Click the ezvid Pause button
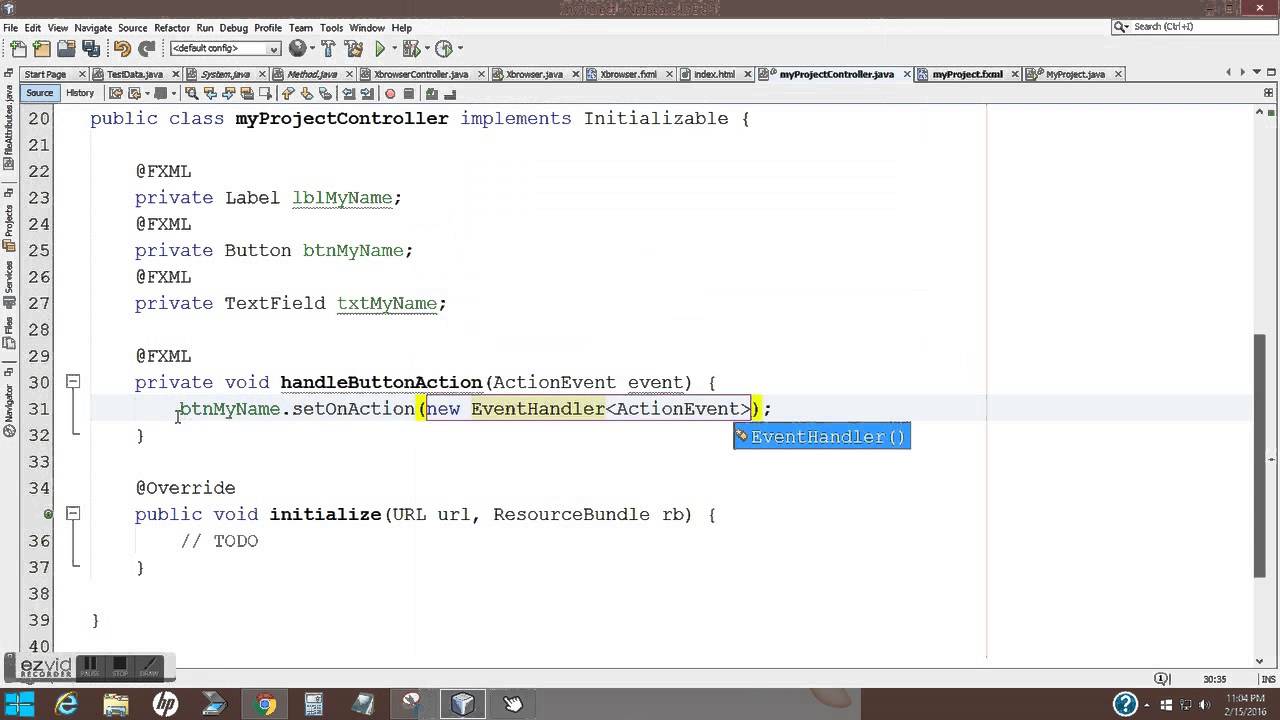 pyautogui.click(x=90, y=667)
